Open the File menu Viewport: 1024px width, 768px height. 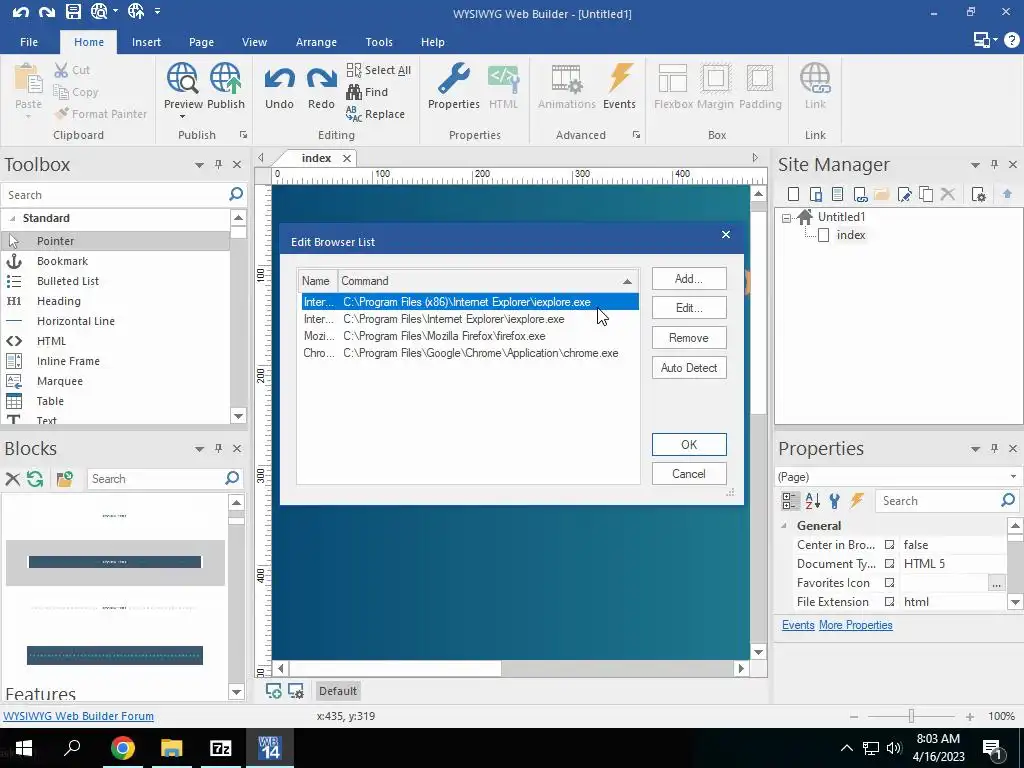(29, 42)
